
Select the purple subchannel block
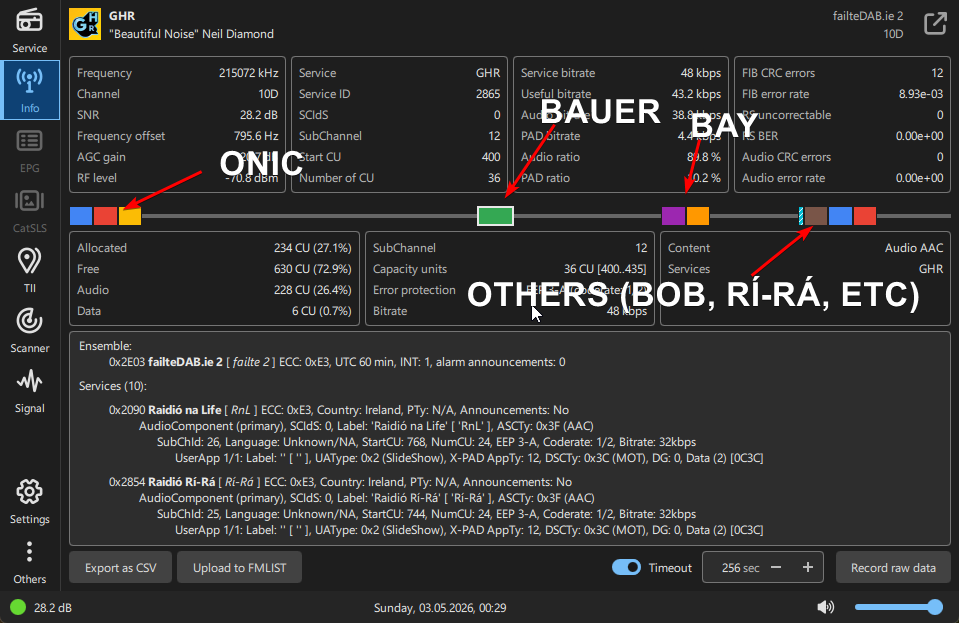pos(673,216)
